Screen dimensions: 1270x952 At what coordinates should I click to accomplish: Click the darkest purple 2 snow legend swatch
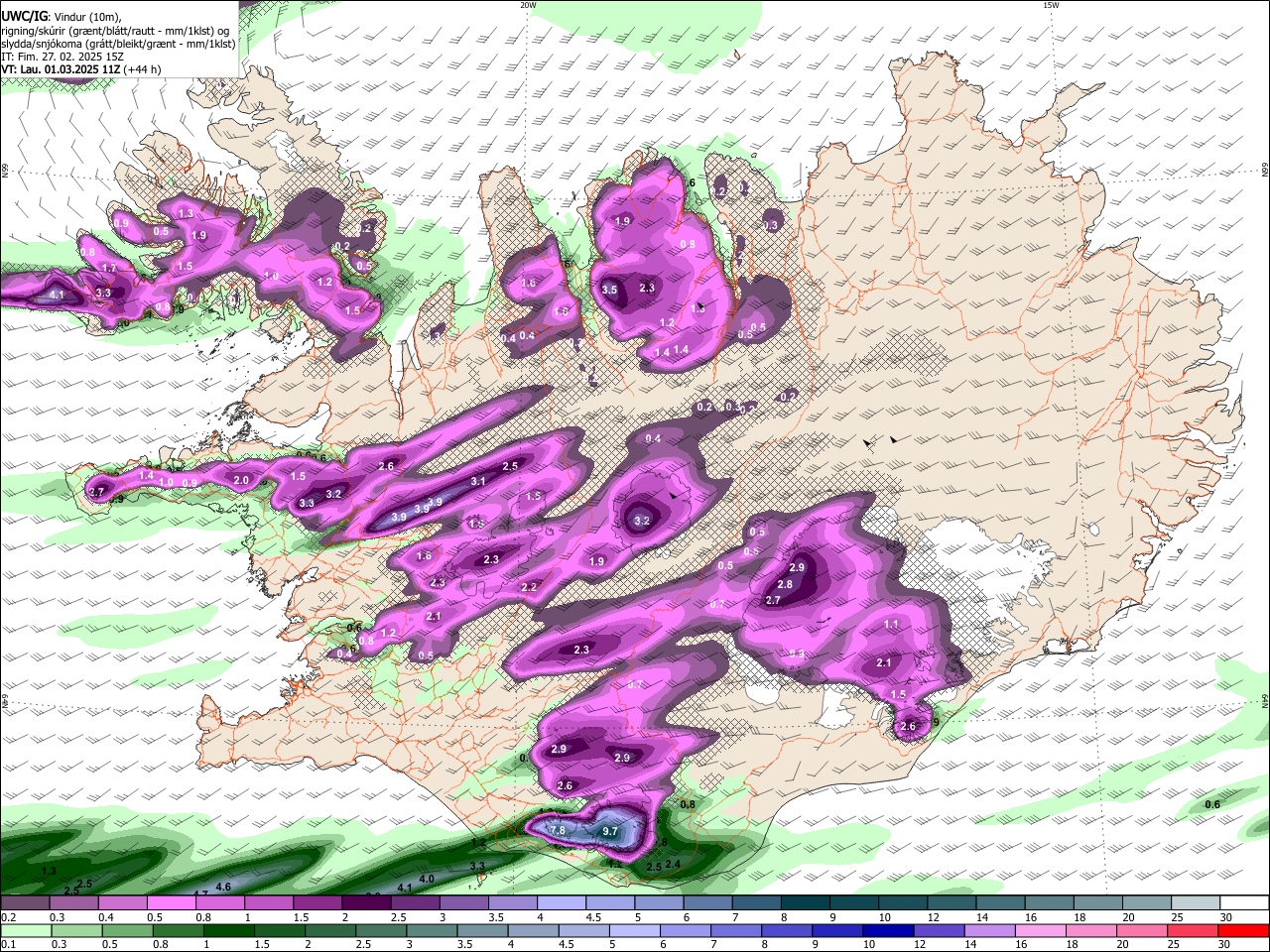pos(365,902)
